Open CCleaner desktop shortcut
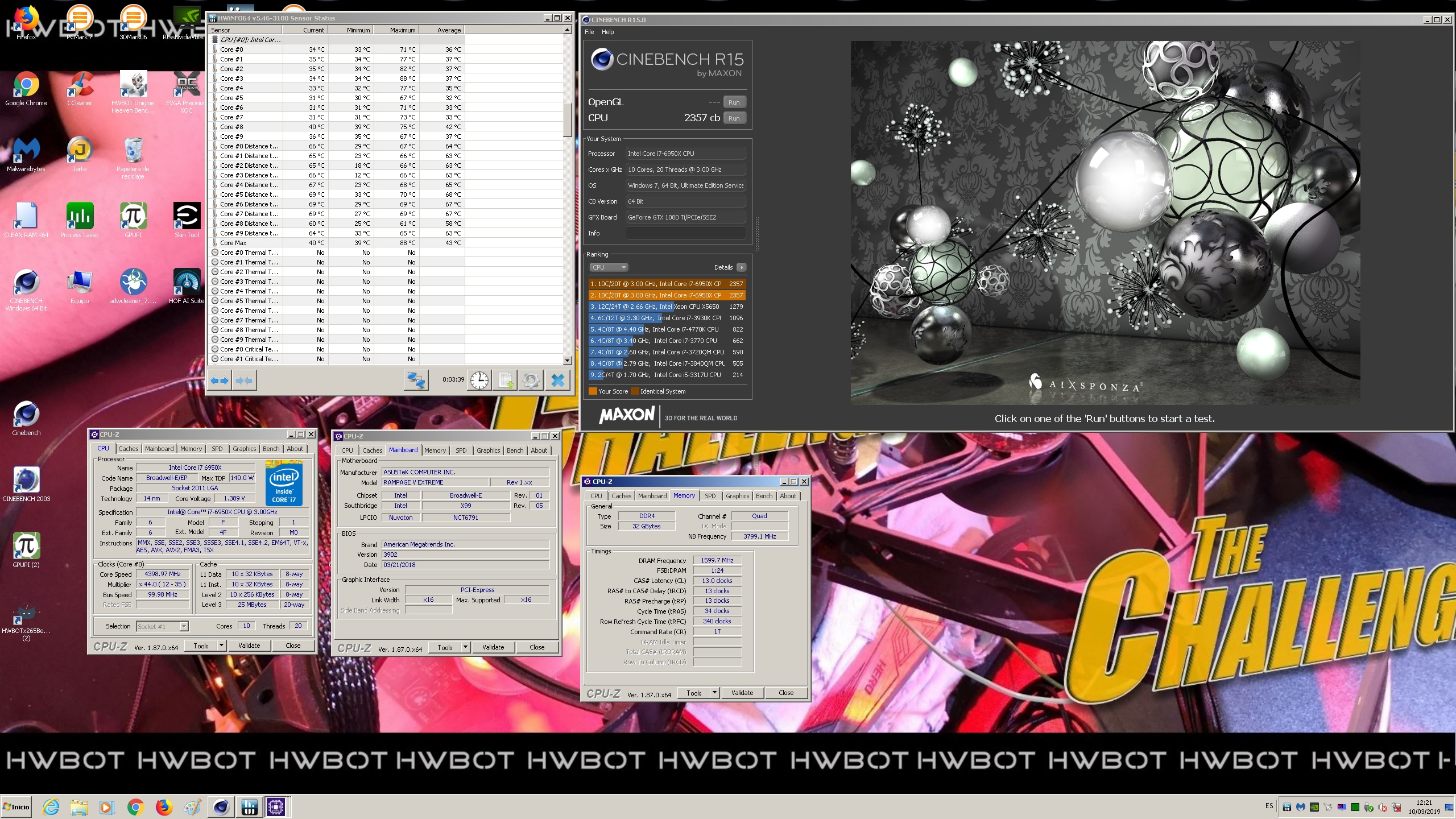The image size is (1456, 819). pyautogui.click(x=80, y=89)
